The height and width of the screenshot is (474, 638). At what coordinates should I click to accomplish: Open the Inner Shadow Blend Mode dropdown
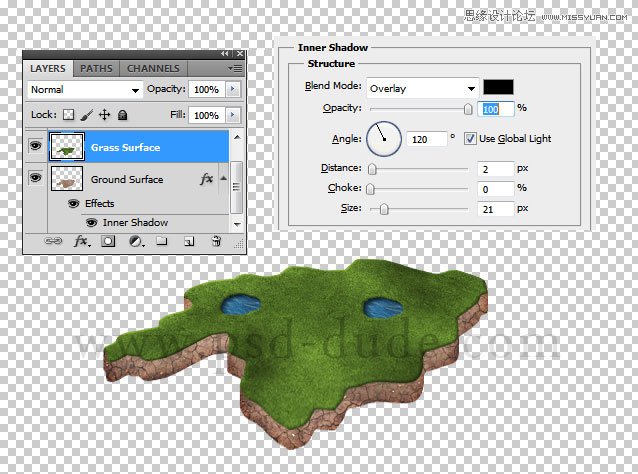(421, 88)
